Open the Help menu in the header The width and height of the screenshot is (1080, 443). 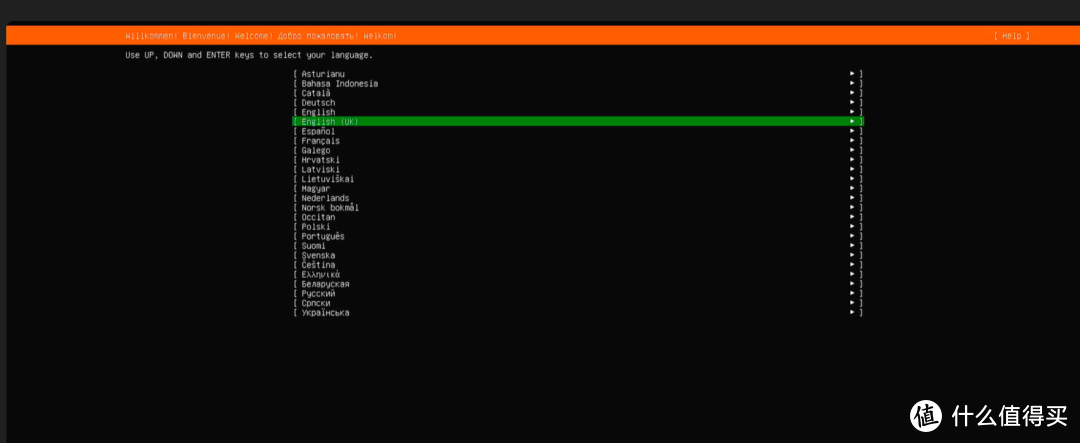(1011, 36)
